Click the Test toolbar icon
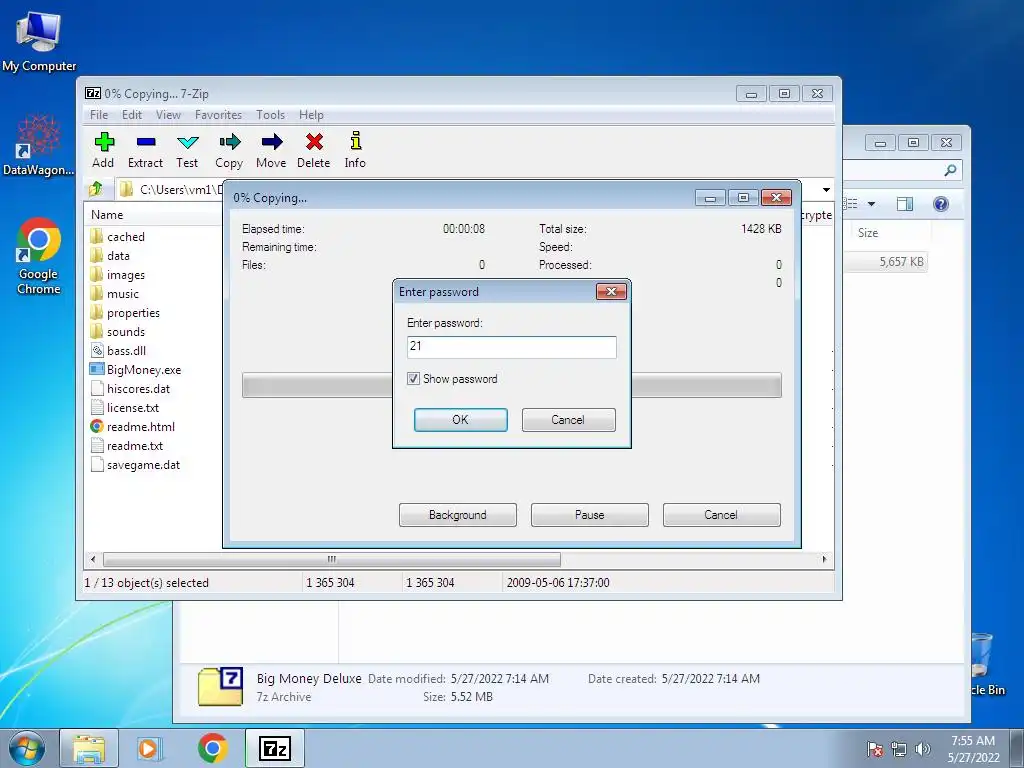 point(187,142)
